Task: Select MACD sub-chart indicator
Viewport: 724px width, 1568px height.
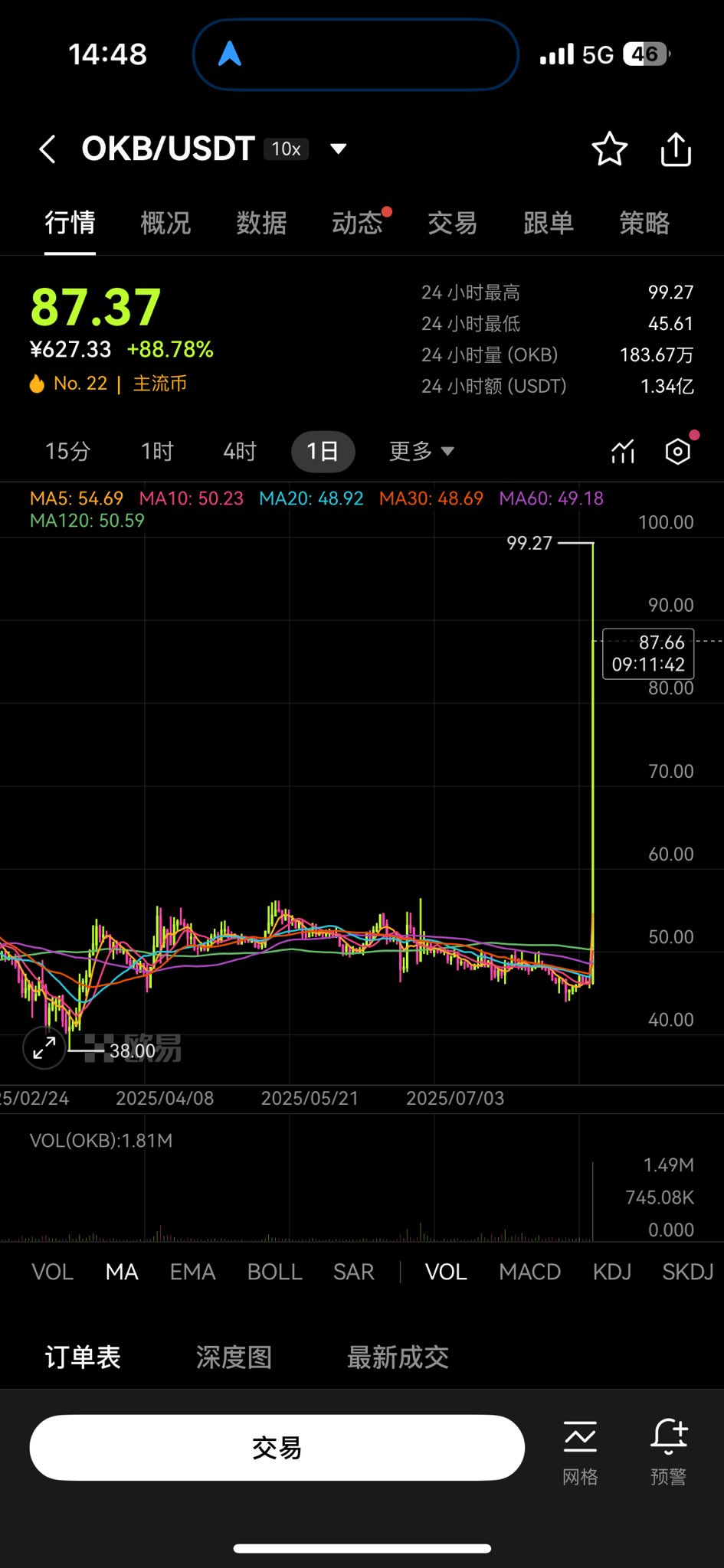Action: point(530,1272)
